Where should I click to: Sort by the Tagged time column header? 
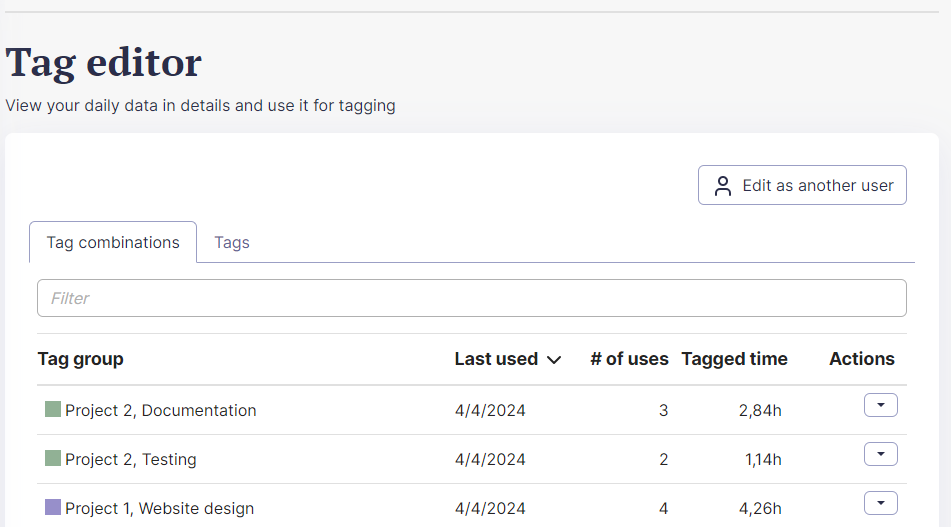tap(734, 359)
